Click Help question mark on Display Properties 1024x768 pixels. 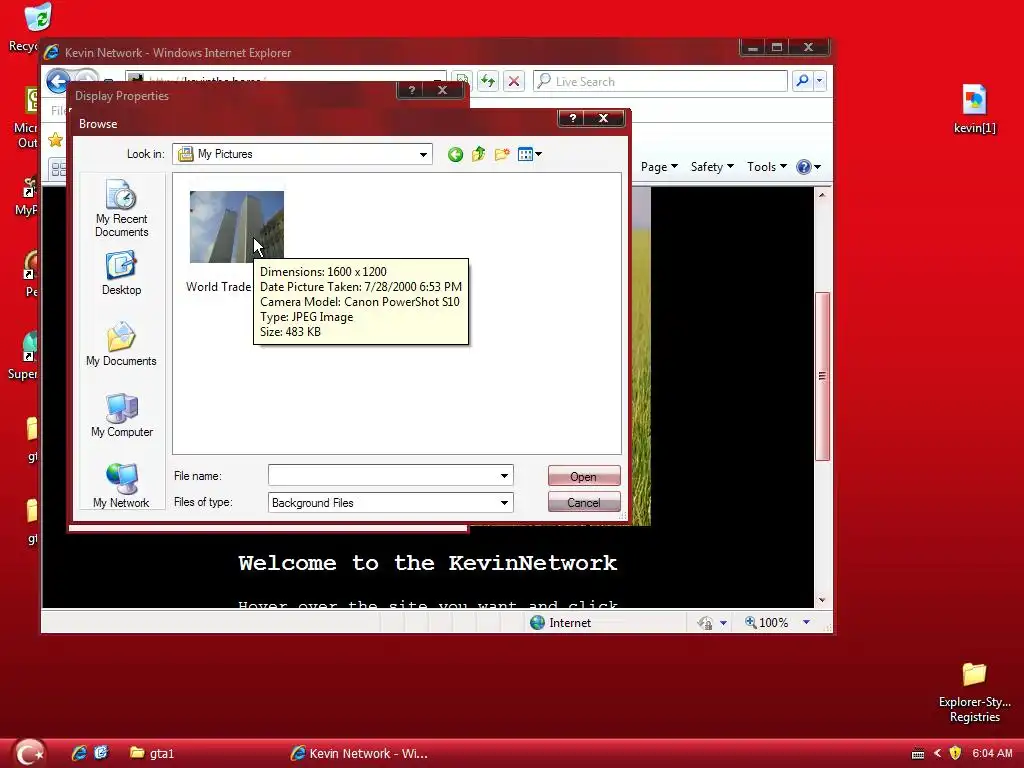tap(411, 90)
